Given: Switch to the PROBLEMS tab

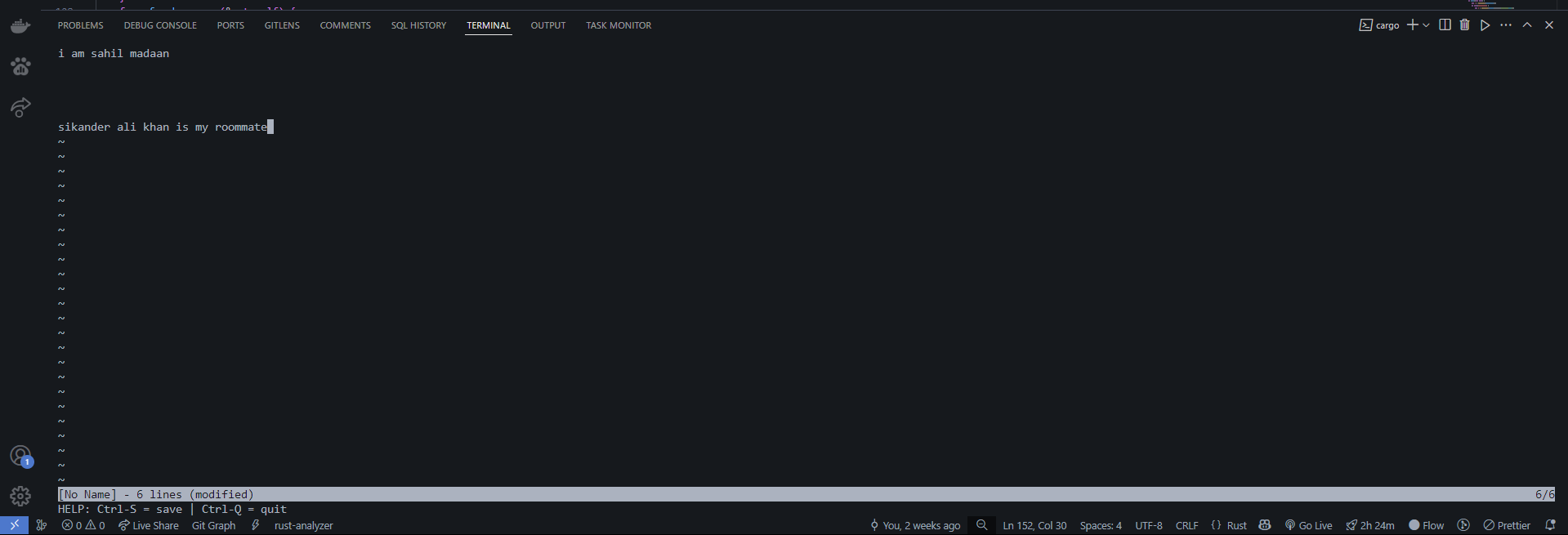Looking at the screenshot, I should tap(80, 25).
